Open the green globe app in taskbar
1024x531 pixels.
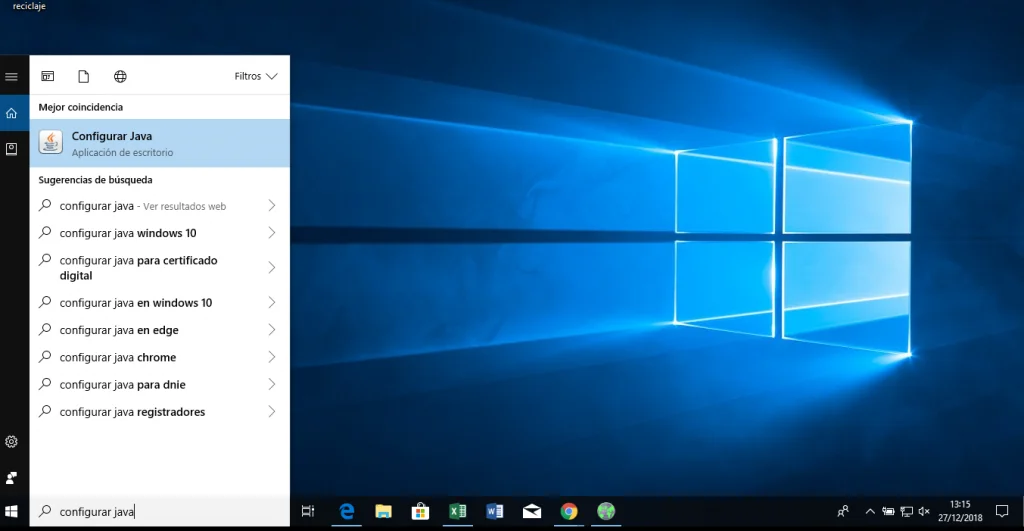[x=606, y=511]
